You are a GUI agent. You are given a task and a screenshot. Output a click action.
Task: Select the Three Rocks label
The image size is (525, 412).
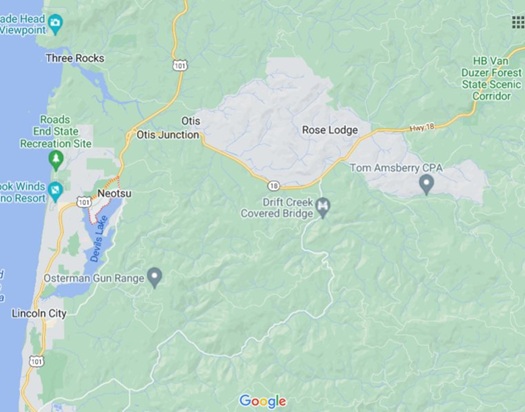pyautogui.click(x=75, y=58)
